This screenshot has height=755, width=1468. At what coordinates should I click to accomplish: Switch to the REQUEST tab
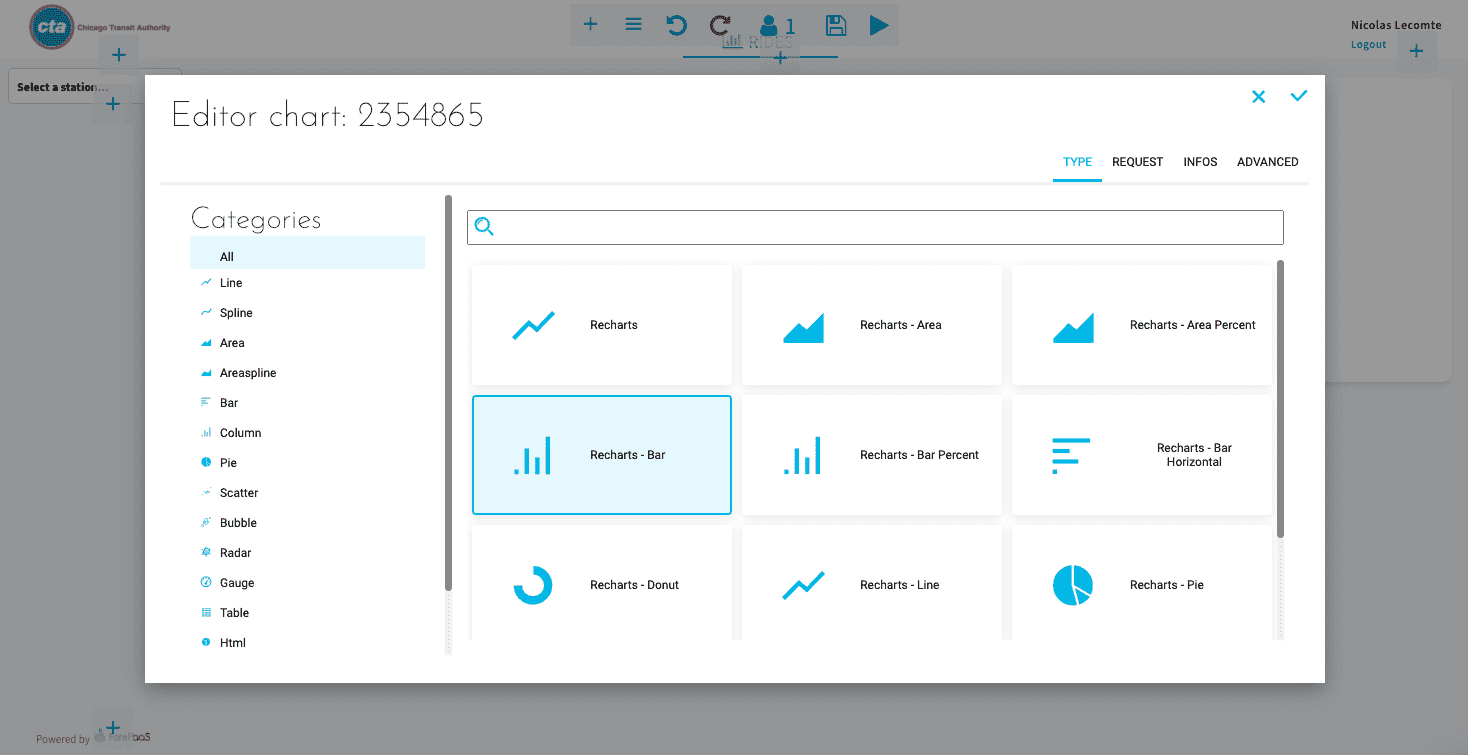pos(1138,162)
